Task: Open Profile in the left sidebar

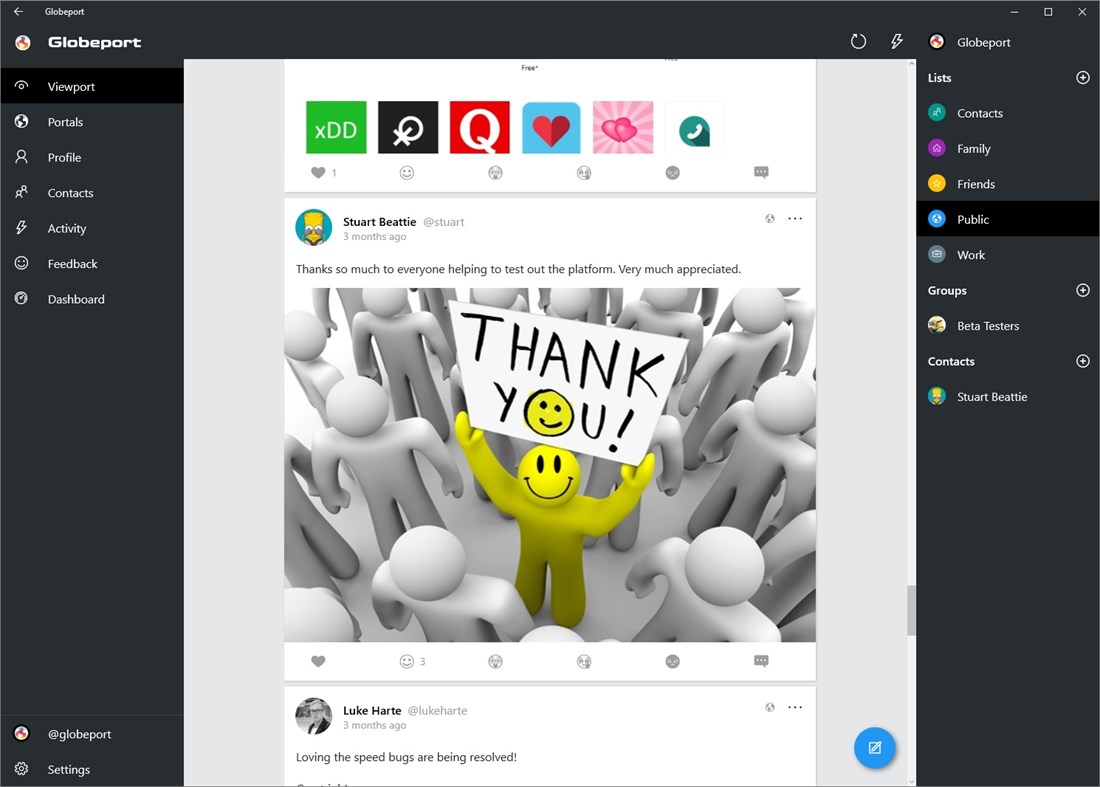Action: [x=92, y=157]
